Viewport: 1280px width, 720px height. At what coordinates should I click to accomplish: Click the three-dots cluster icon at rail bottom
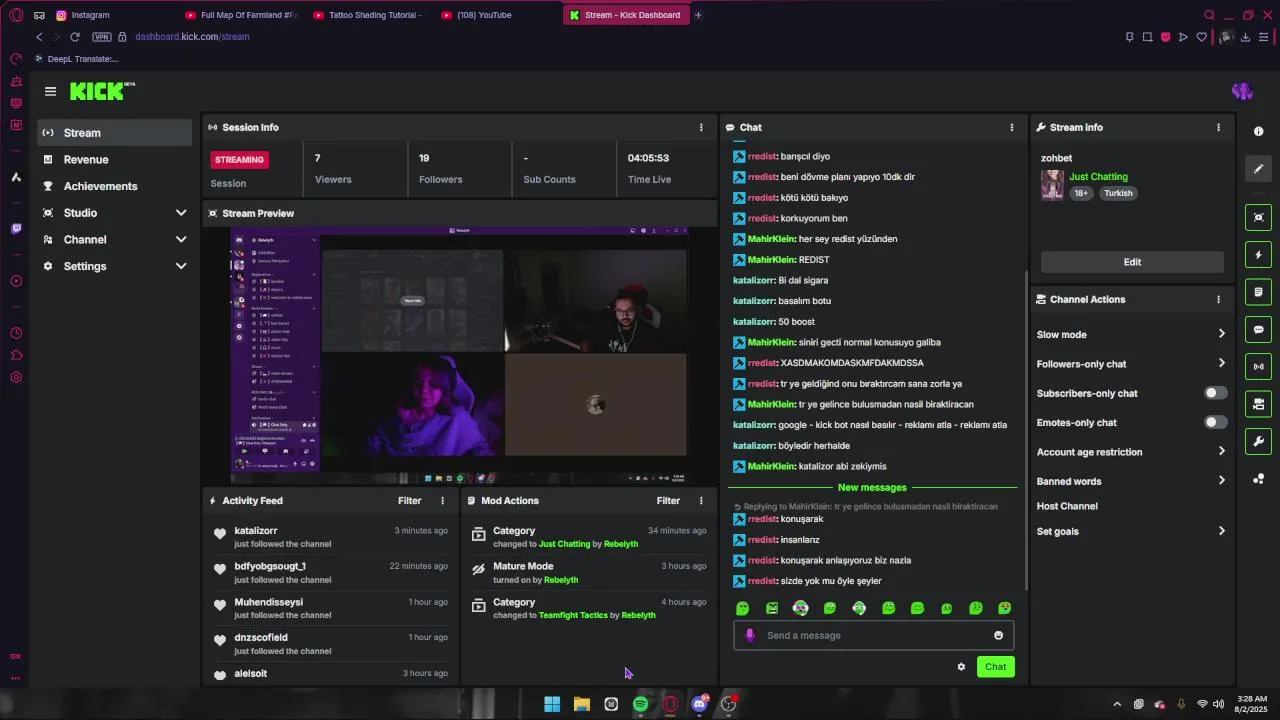(1258, 479)
